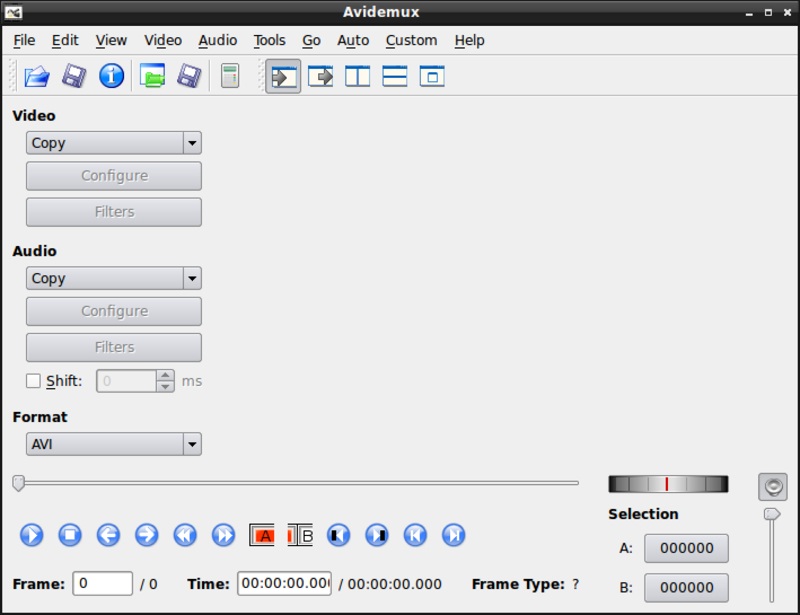The height and width of the screenshot is (615, 800).
Task: Open the Auto menu
Action: point(353,40)
